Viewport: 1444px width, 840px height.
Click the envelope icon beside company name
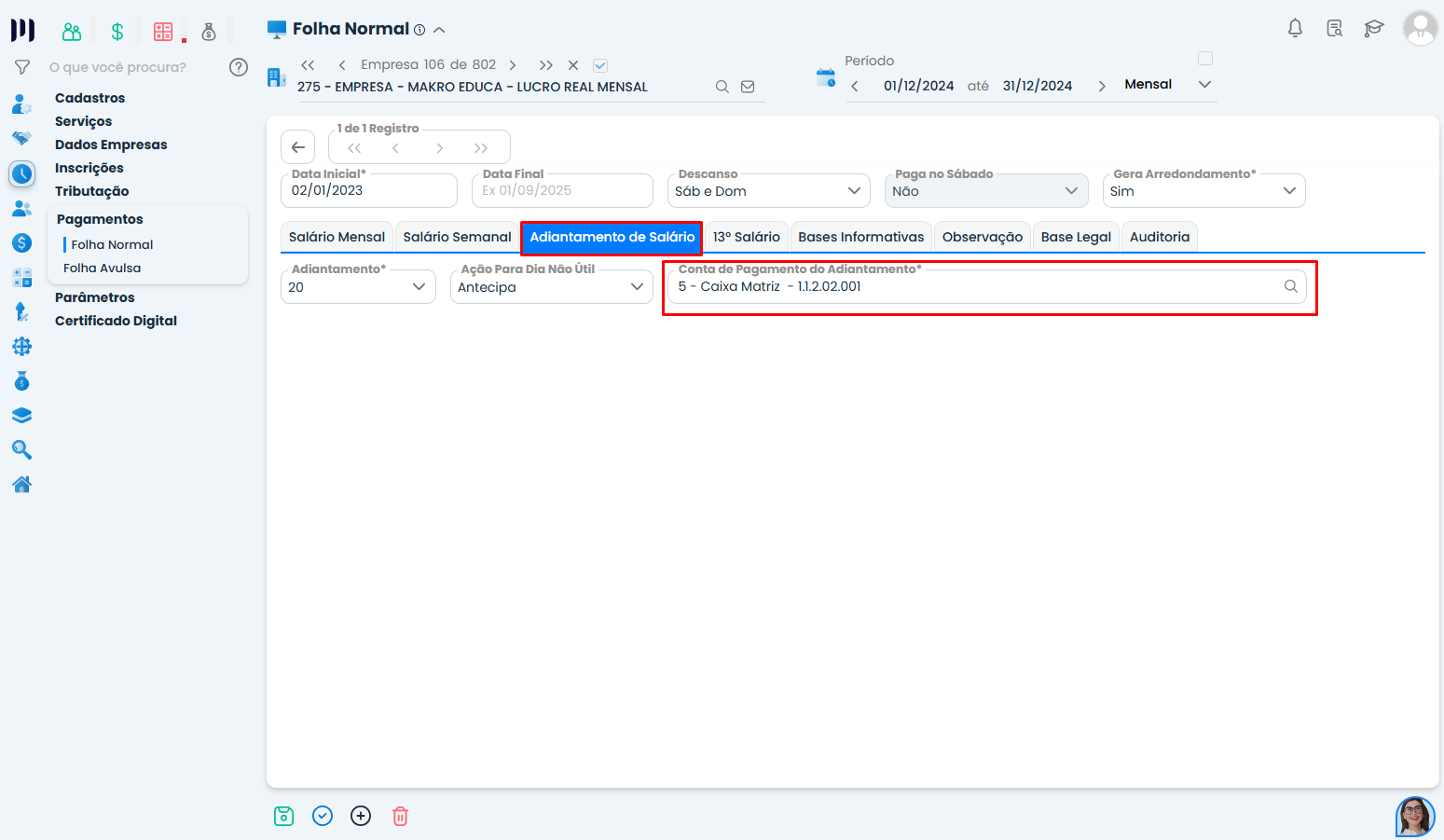coord(748,87)
